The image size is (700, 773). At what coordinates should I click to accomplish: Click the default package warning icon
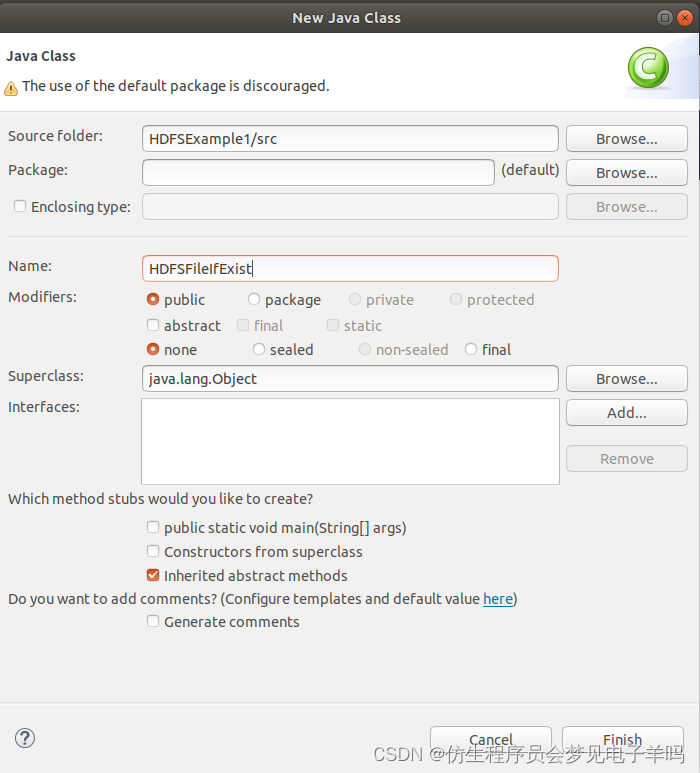(x=11, y=87)
